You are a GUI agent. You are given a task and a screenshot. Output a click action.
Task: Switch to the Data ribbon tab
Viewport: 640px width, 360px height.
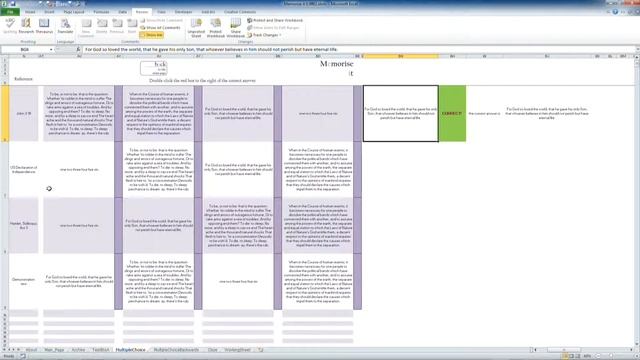(122, 12)
